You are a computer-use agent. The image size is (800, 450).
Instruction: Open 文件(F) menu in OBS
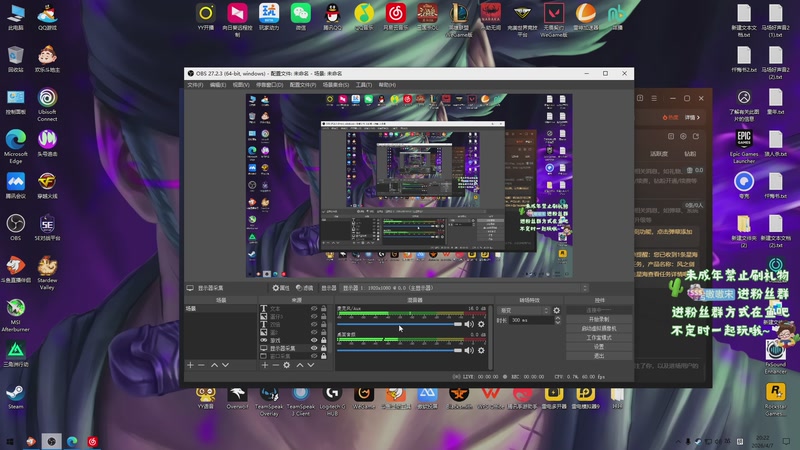(195, 85)
